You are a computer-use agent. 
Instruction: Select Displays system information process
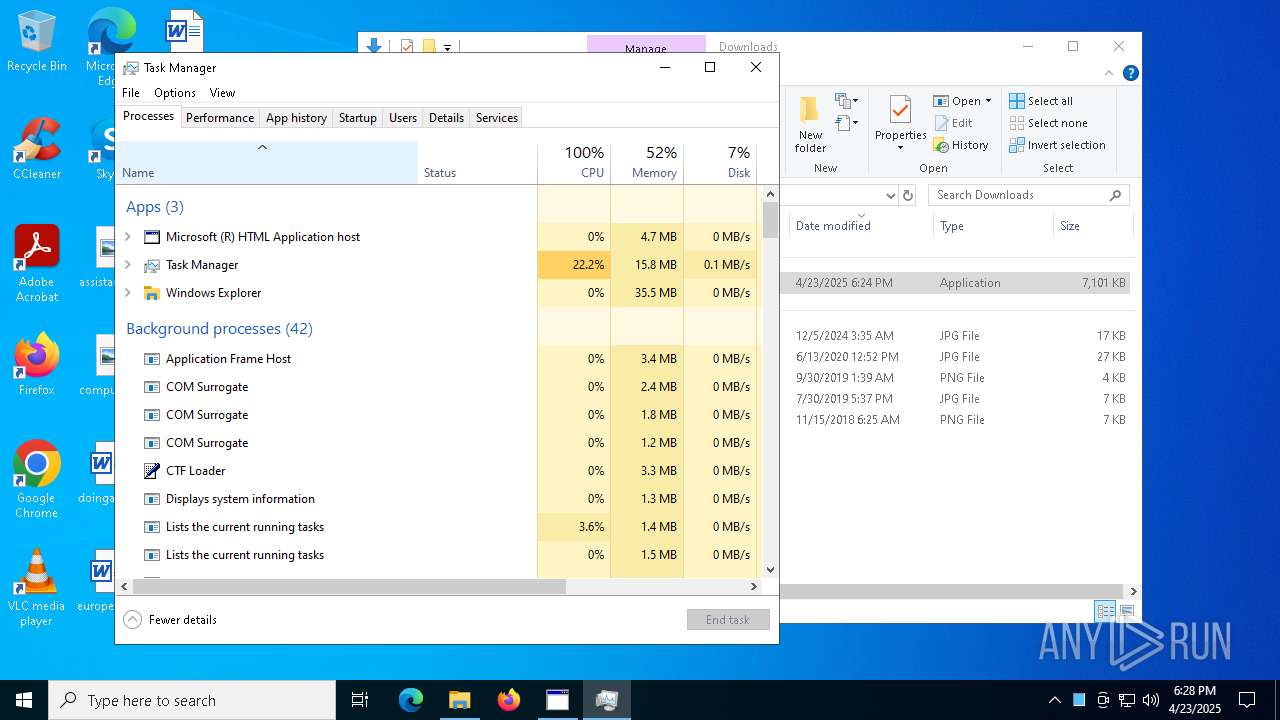click(436, 499)
